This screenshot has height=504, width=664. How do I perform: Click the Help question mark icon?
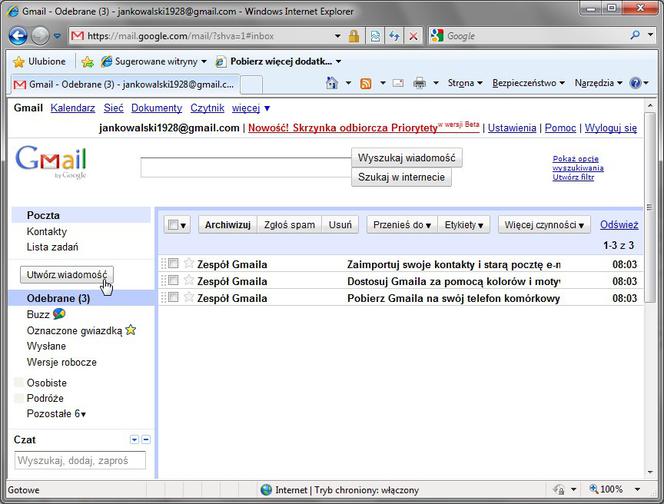pos(635,83)
